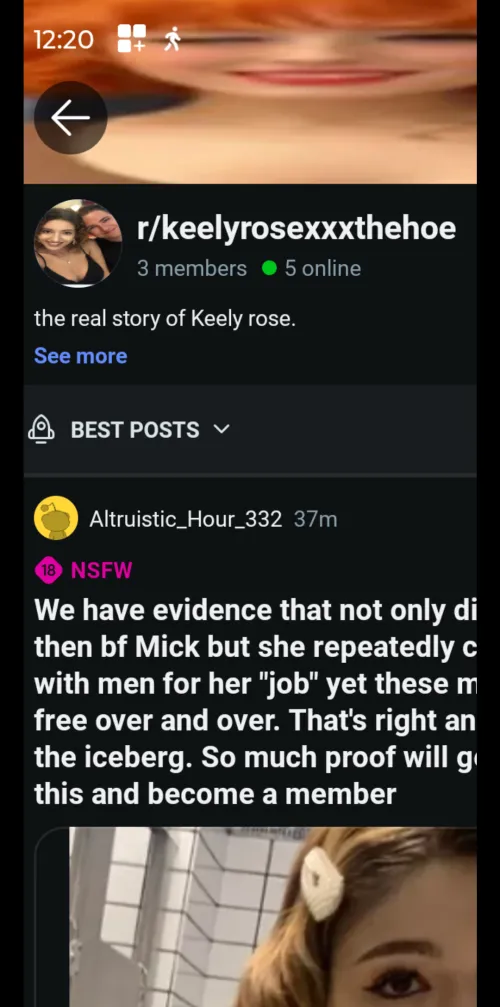Tap the 3 members count

point(192,268)
